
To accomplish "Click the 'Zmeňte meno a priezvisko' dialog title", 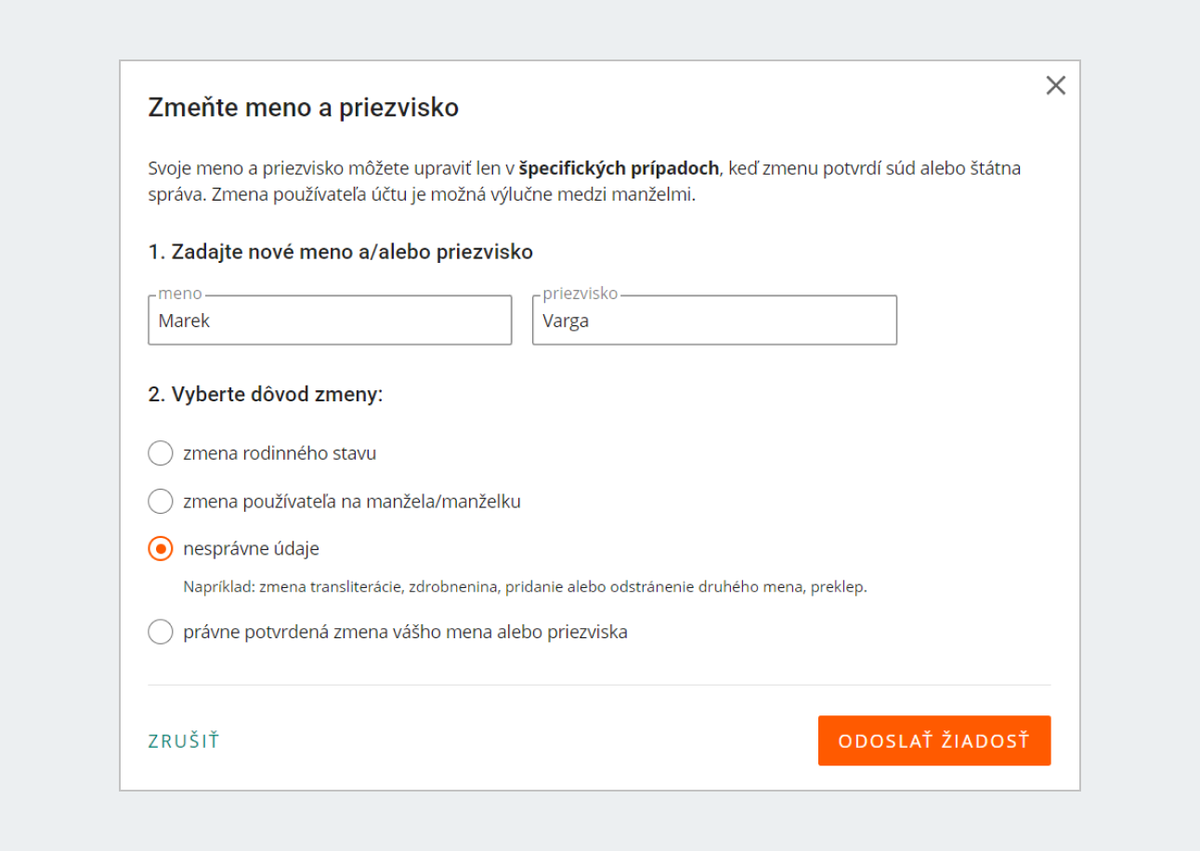I will click(303, 107).
